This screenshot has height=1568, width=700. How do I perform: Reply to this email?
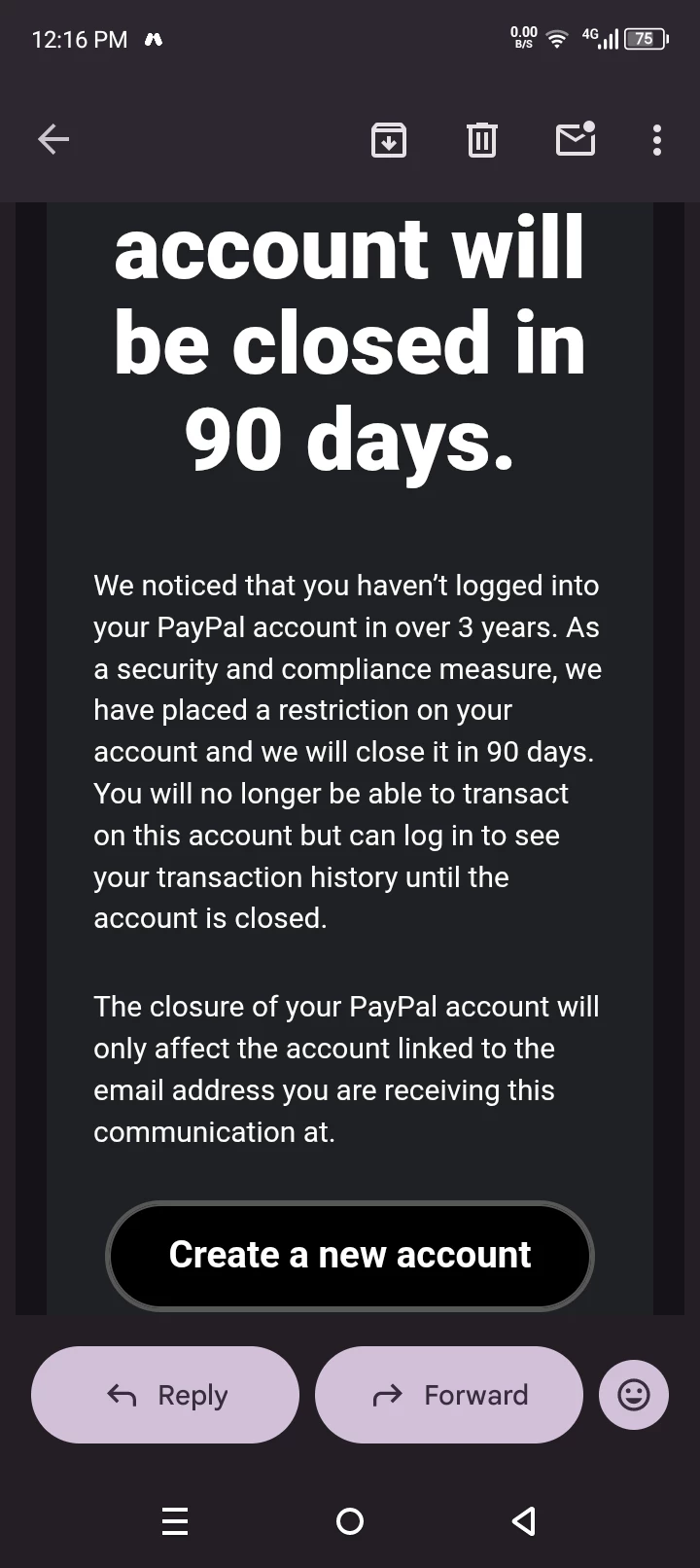(165, 1395)
